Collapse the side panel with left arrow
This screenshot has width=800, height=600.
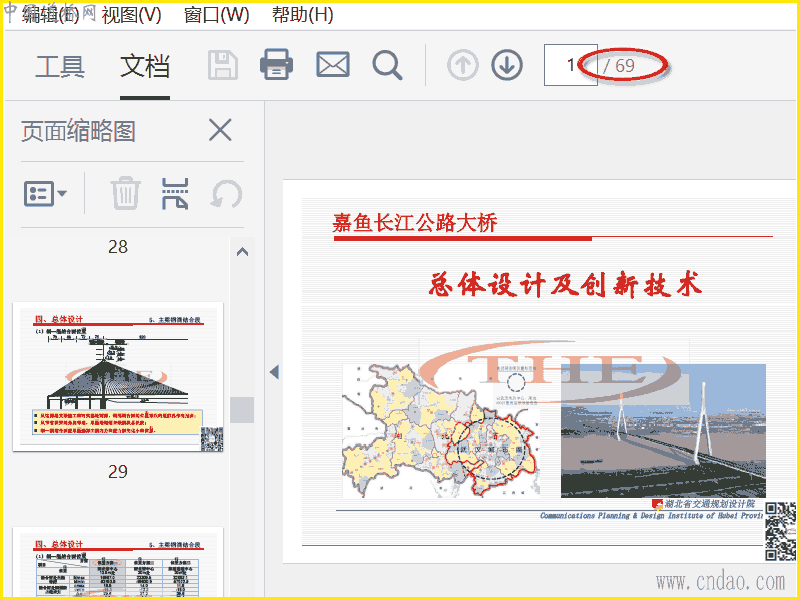tap(274, 372)
